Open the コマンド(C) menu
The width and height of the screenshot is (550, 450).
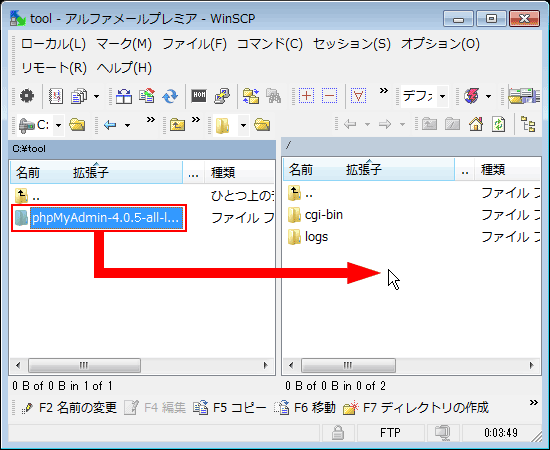click(270, 44)
